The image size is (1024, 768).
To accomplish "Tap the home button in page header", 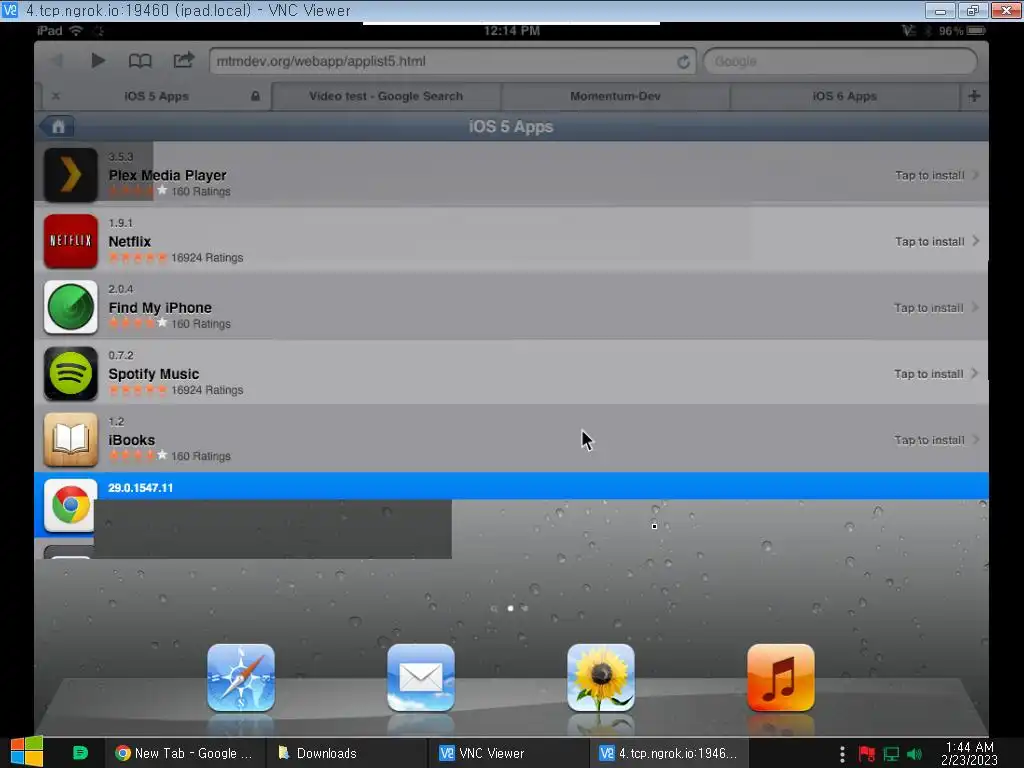I will (x=57, y=126).
